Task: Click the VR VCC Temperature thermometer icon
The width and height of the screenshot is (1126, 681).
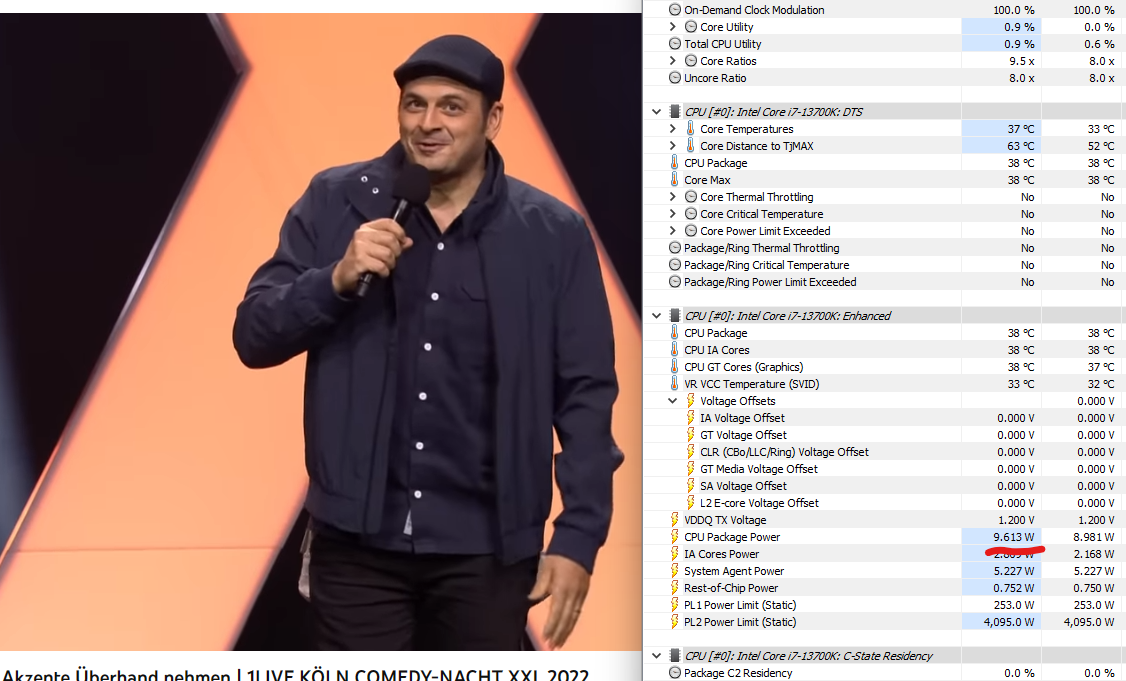Action: (x=674, y=384)
